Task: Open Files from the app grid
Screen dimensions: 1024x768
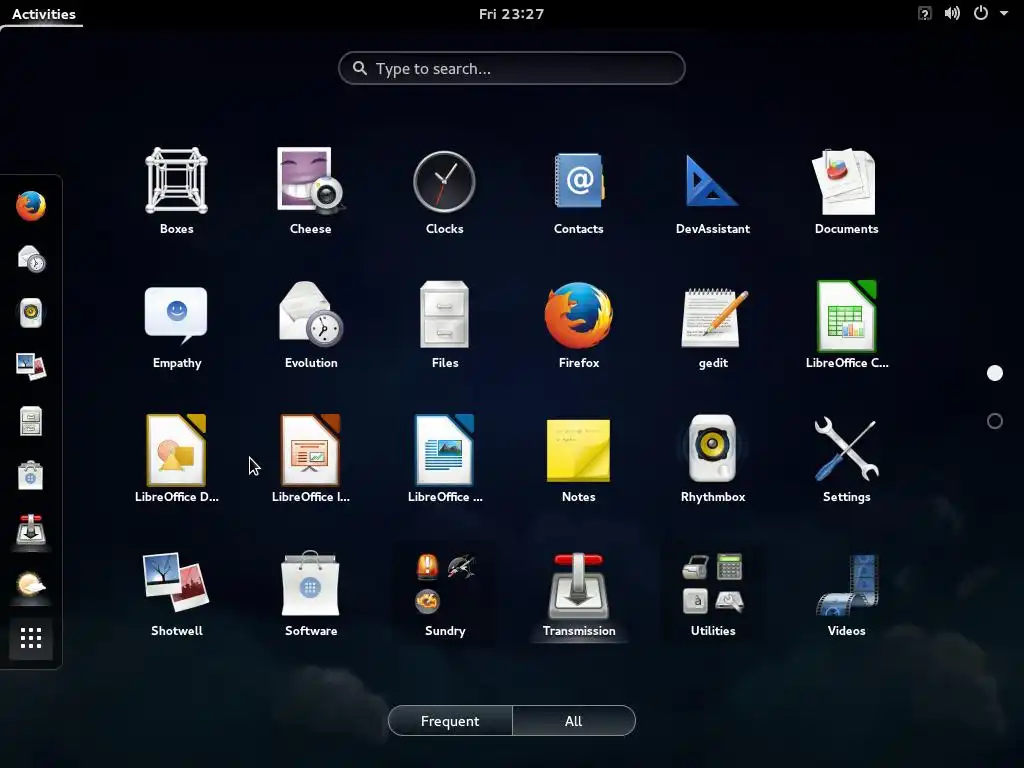Action: (x=445, y=325)
